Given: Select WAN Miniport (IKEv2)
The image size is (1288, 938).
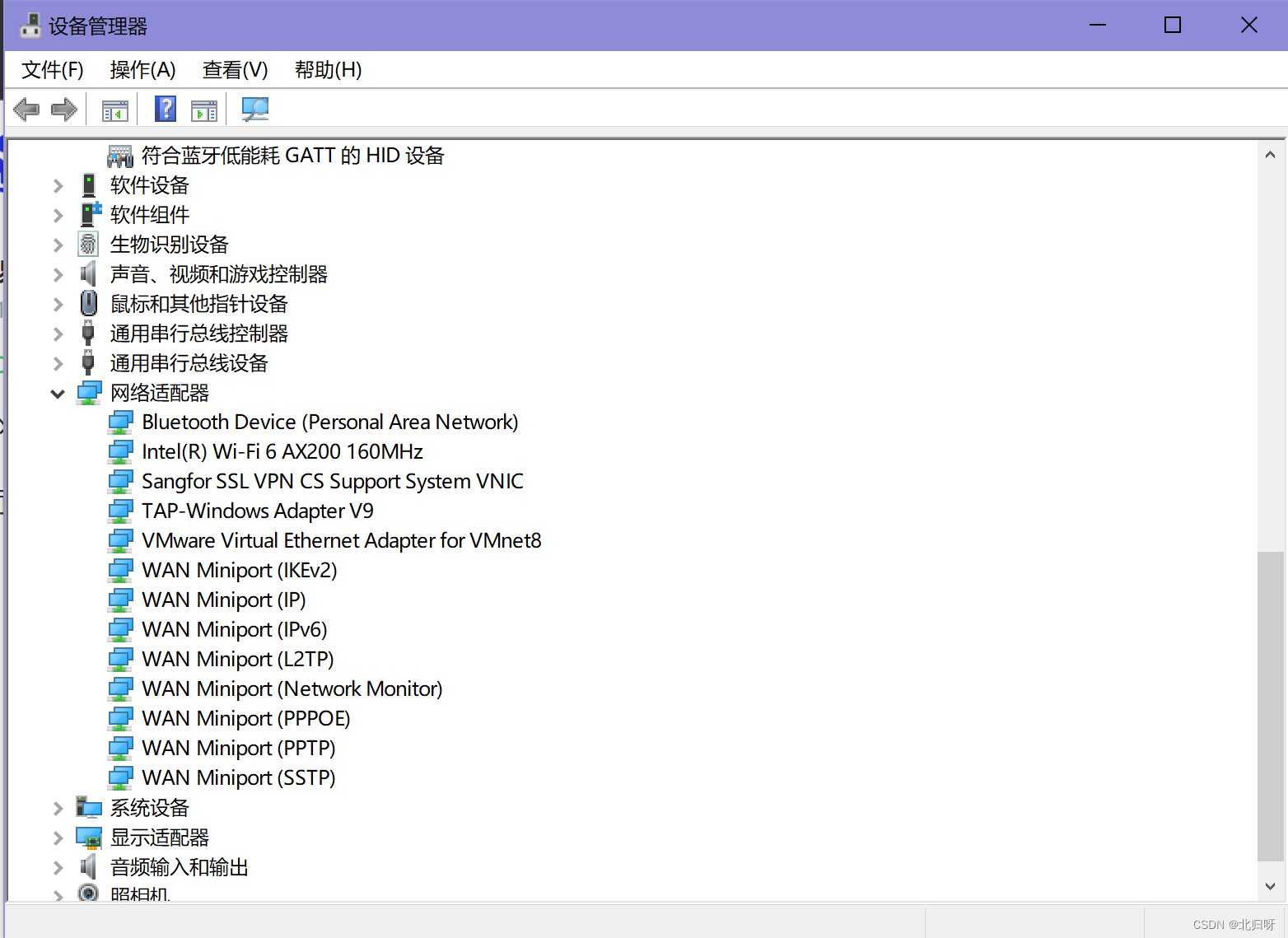Looking at the screenshot, I should click(x=240, y=570).
